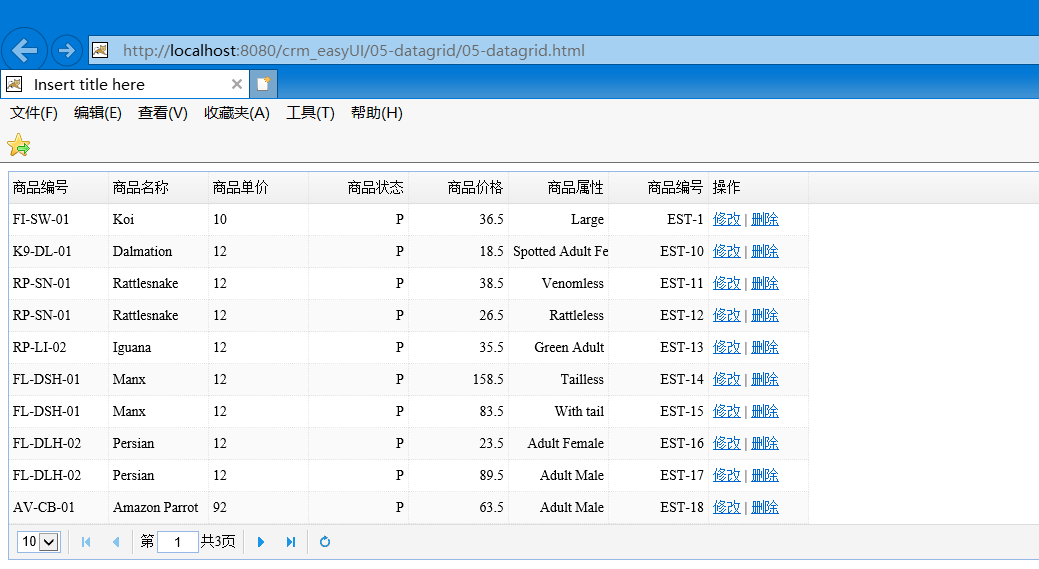Viewport: 1039px width, 569px height.
Task: Click the 商品属性 column header
Action: point(559,187)
